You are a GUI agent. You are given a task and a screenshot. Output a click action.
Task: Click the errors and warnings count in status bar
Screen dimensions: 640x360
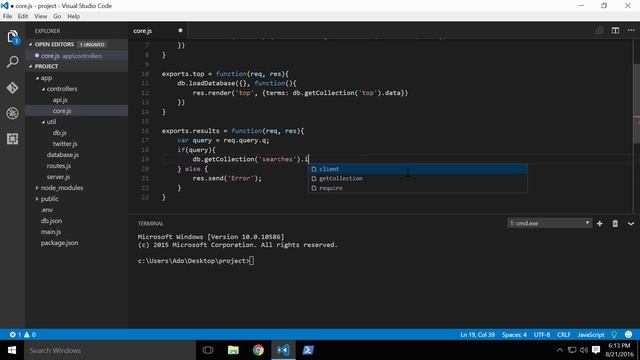click(x=23, y=334)
